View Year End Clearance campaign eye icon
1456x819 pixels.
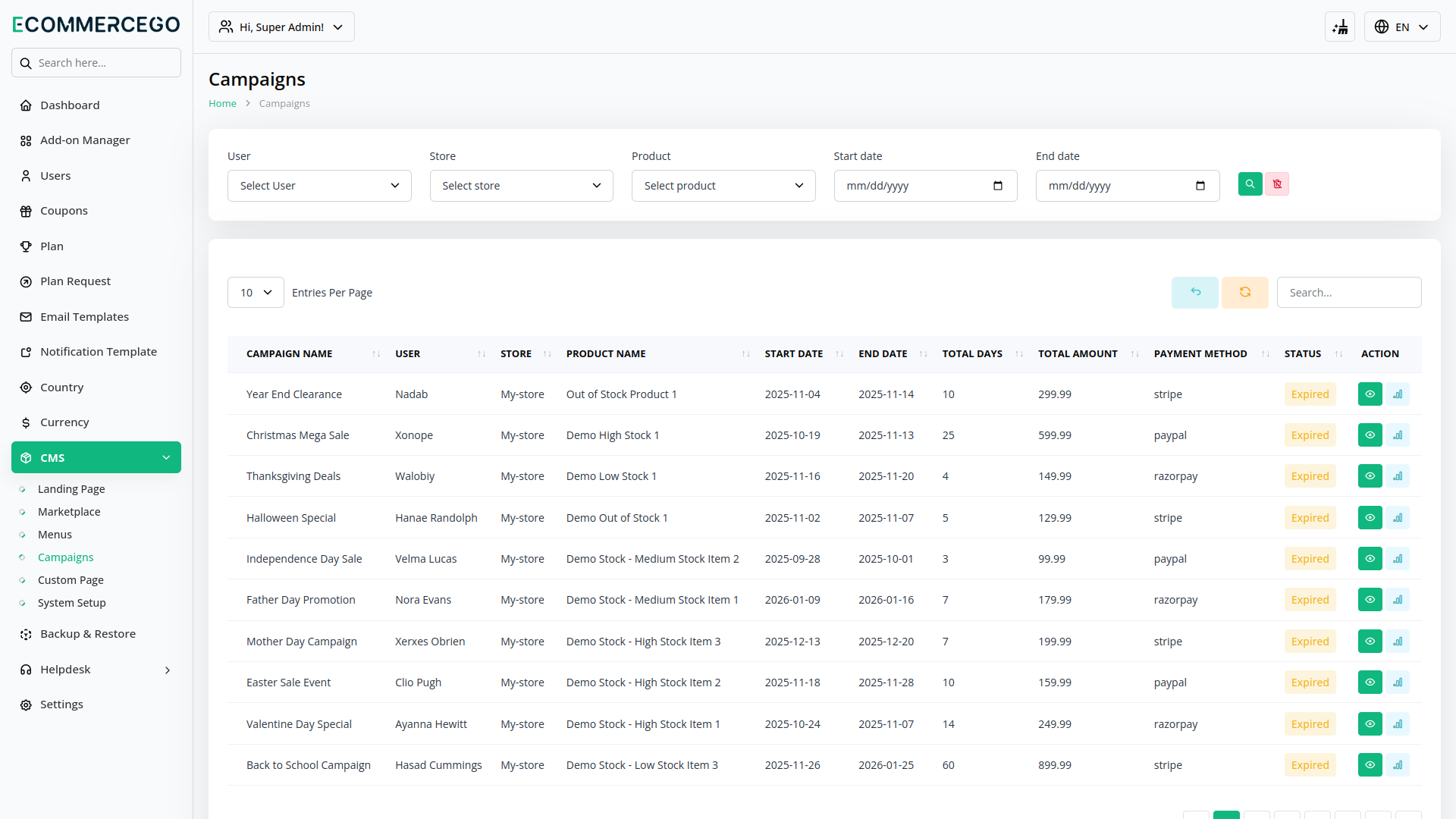pyautogui.click(x=1370, y=394)
